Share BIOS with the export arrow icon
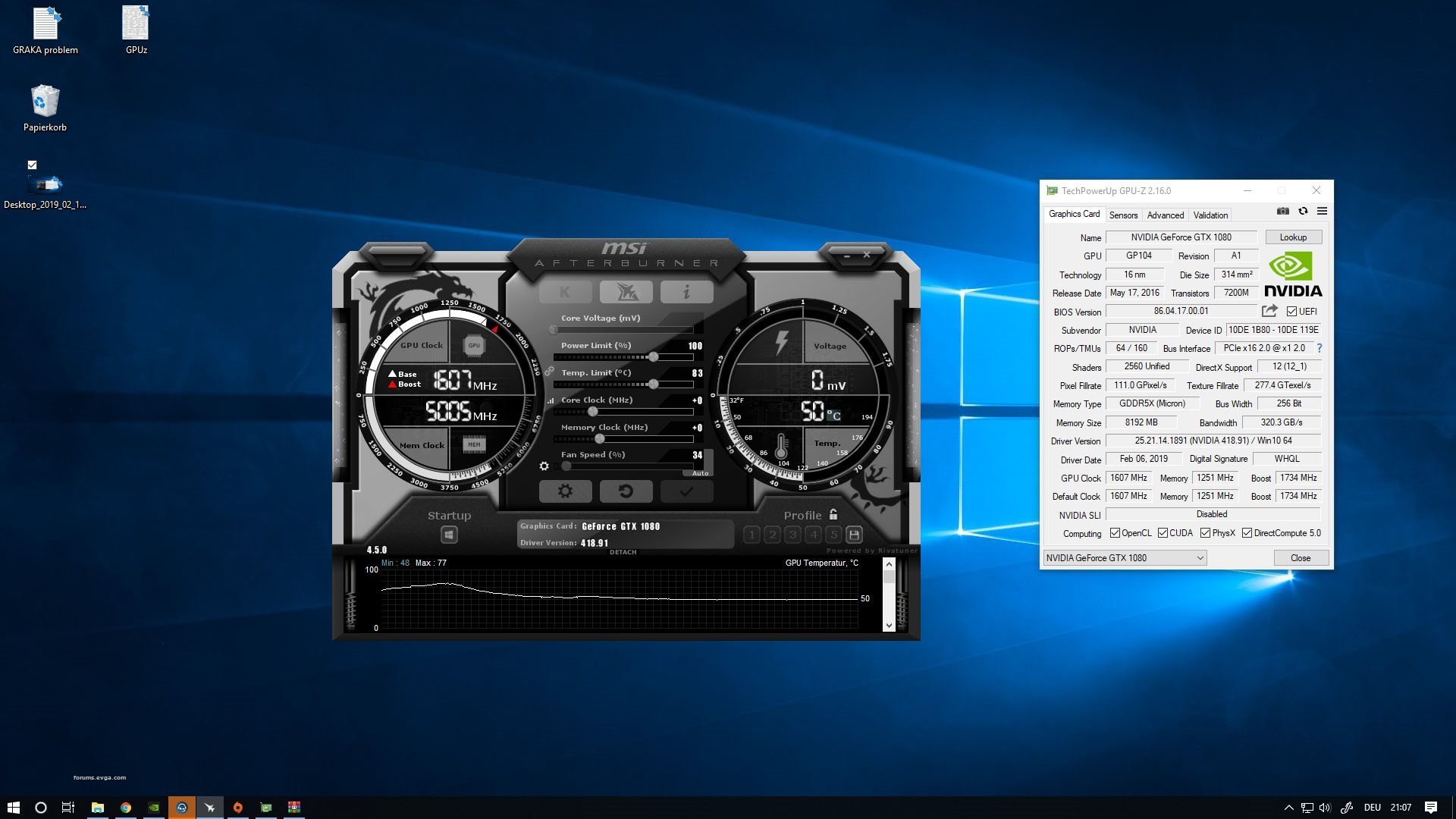Viewport: 1456px width, 819px height. [x=1269, y=311]
